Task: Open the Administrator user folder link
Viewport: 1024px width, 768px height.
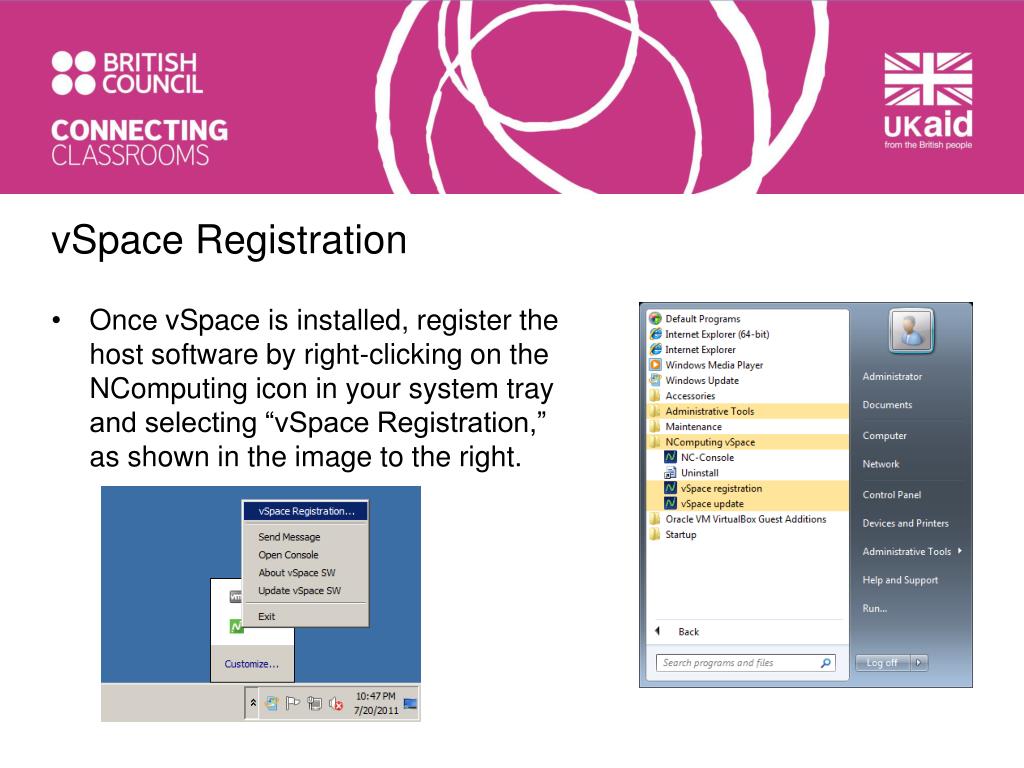Action: [892, 376]
